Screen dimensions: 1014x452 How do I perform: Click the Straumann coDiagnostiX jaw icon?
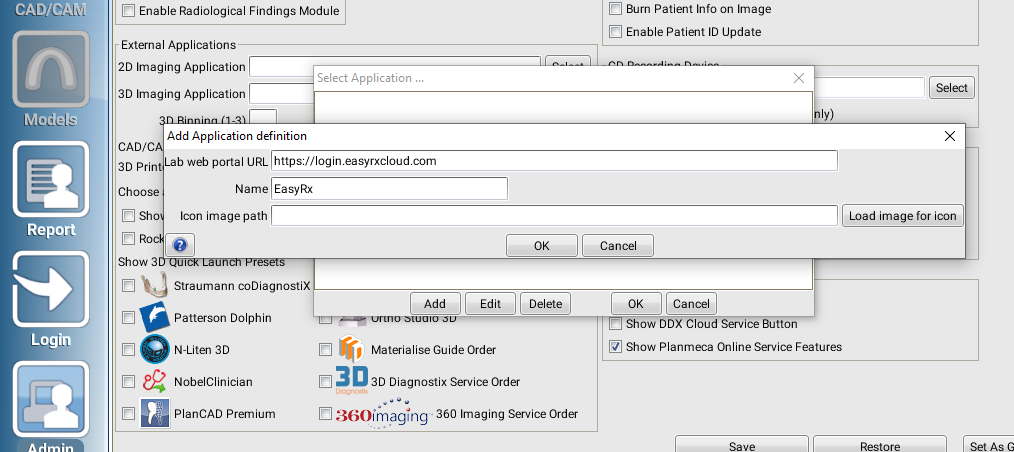[x=155, y=284]
